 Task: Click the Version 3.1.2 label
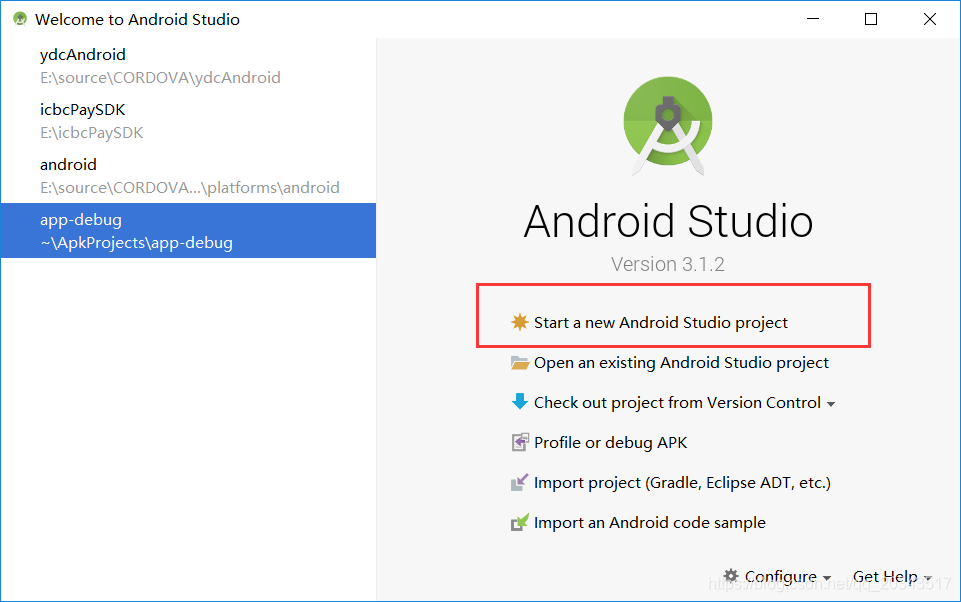668,264
